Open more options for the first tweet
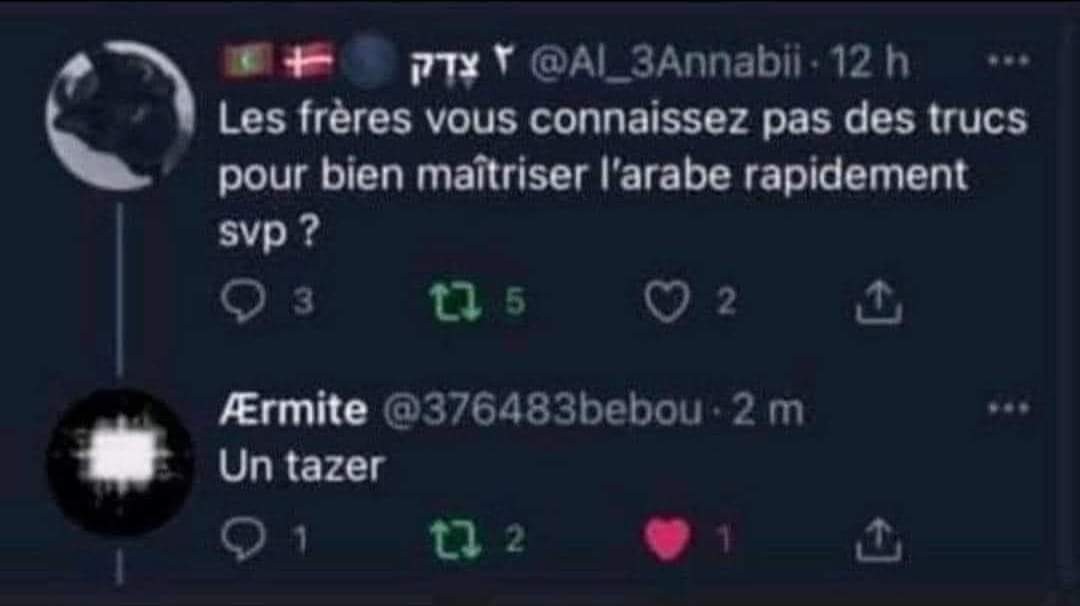 1008,61
